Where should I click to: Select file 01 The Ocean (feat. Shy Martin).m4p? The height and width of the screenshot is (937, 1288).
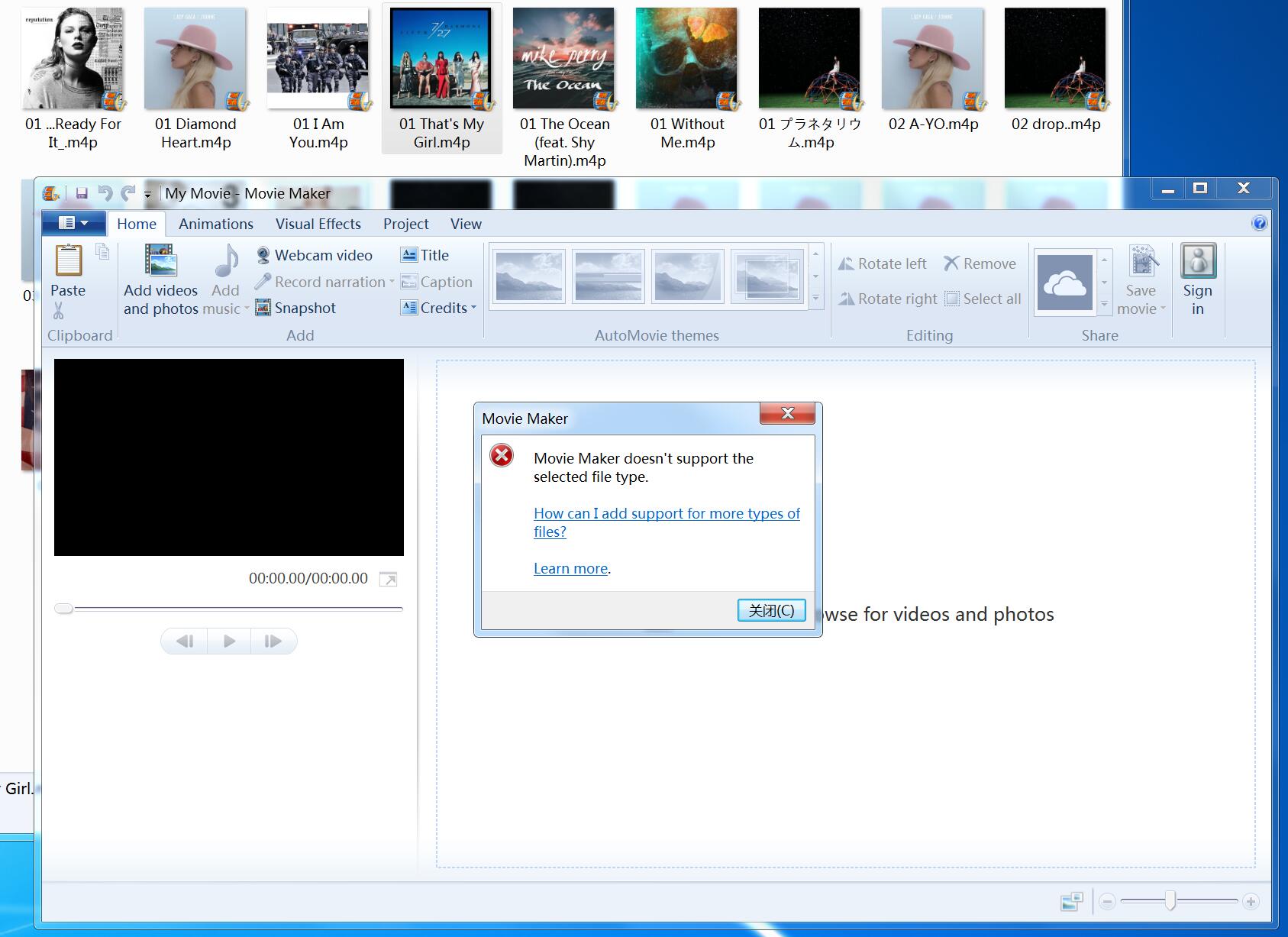pos(564,88)
